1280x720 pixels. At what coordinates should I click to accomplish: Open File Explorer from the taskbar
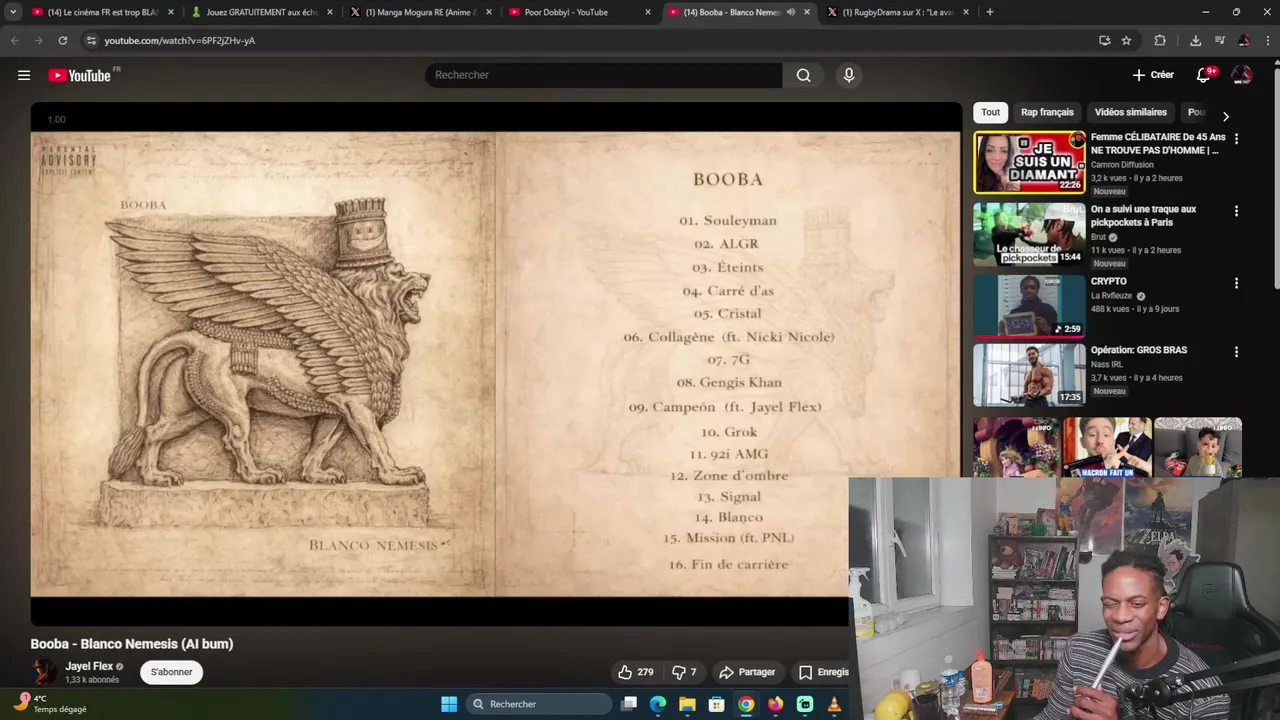(x=687, y=704)
